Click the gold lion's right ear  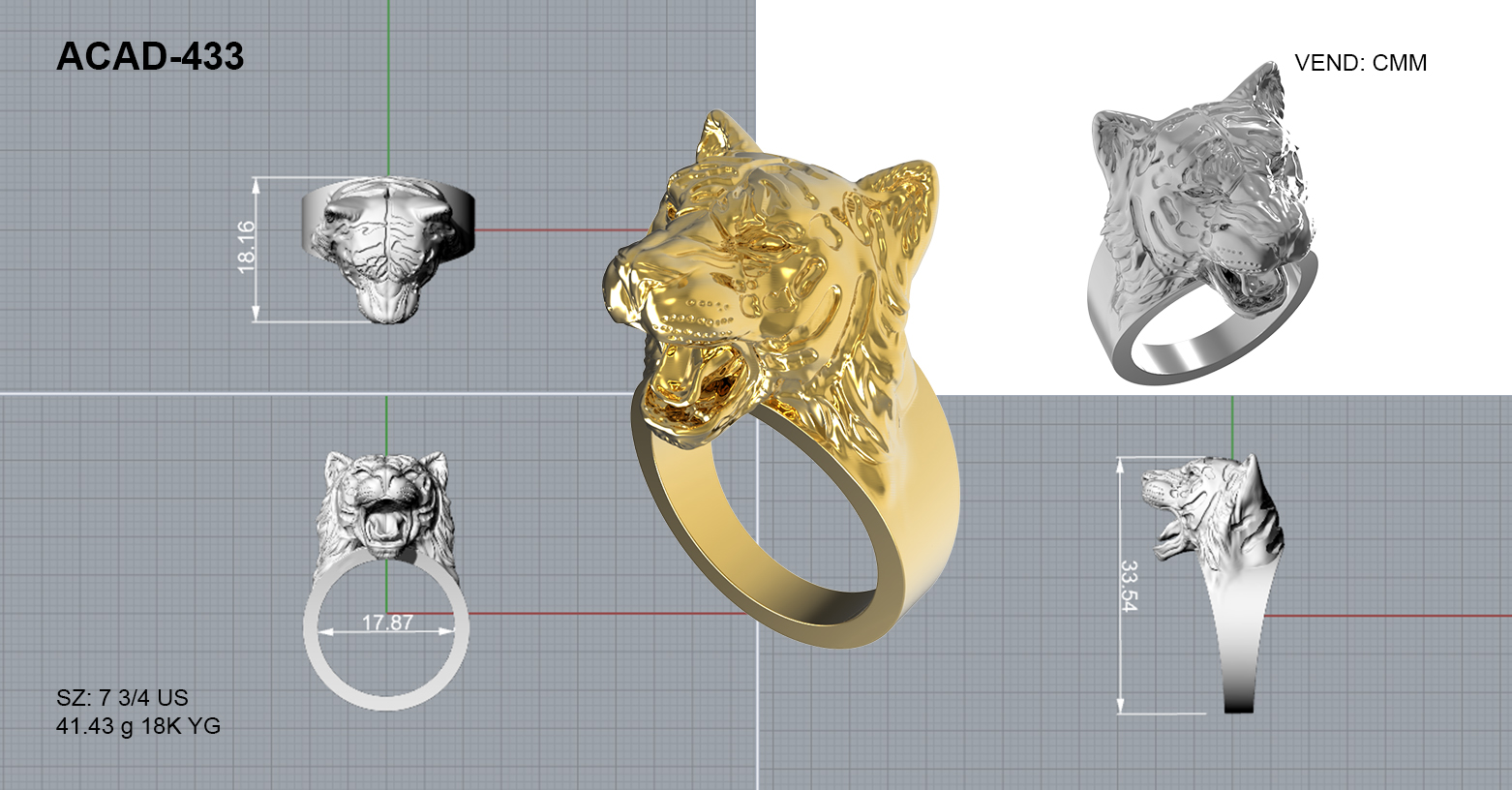pos(905,194)
